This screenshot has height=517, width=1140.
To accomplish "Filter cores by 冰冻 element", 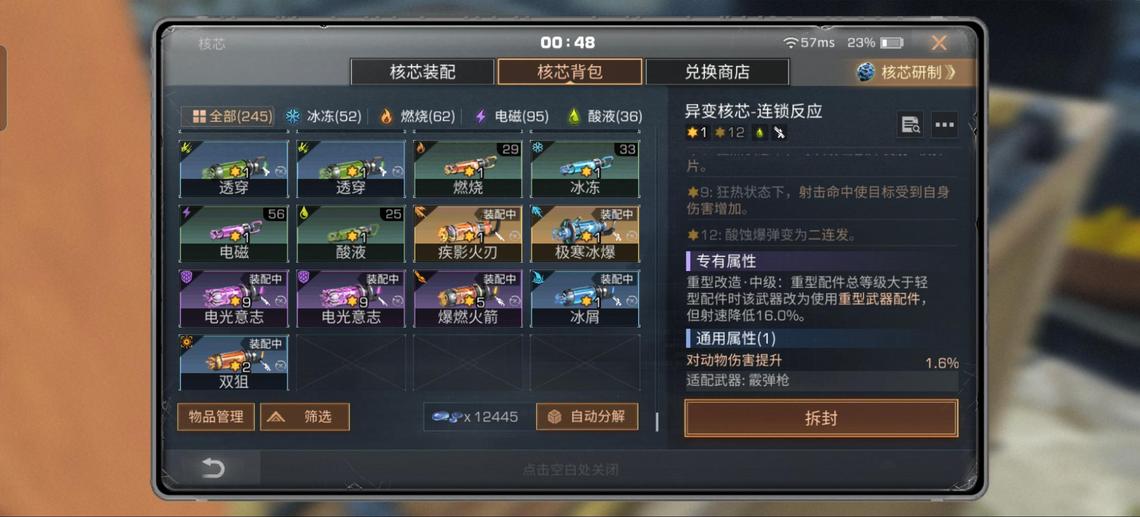I will [323, 116].
